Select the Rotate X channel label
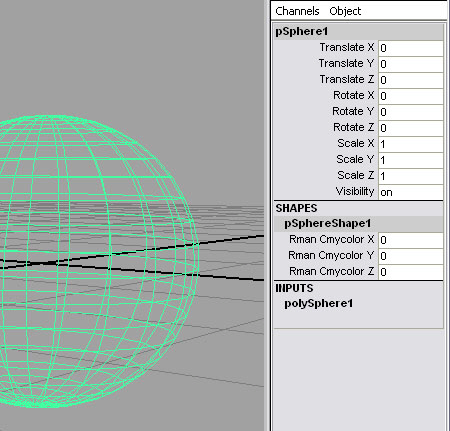Viewport: 450px width, 431px height. pos(354,95)
